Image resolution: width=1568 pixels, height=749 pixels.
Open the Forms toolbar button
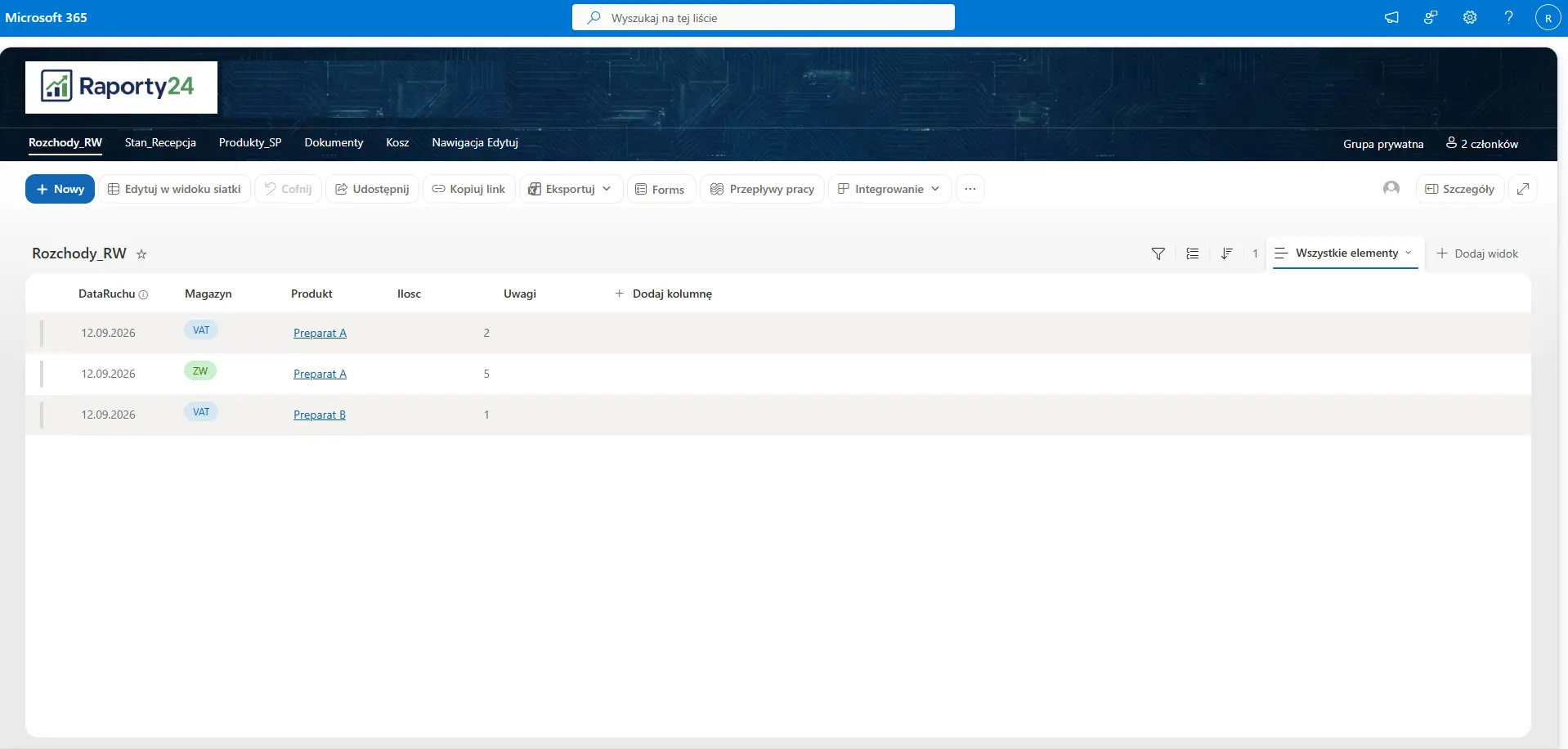661,189
